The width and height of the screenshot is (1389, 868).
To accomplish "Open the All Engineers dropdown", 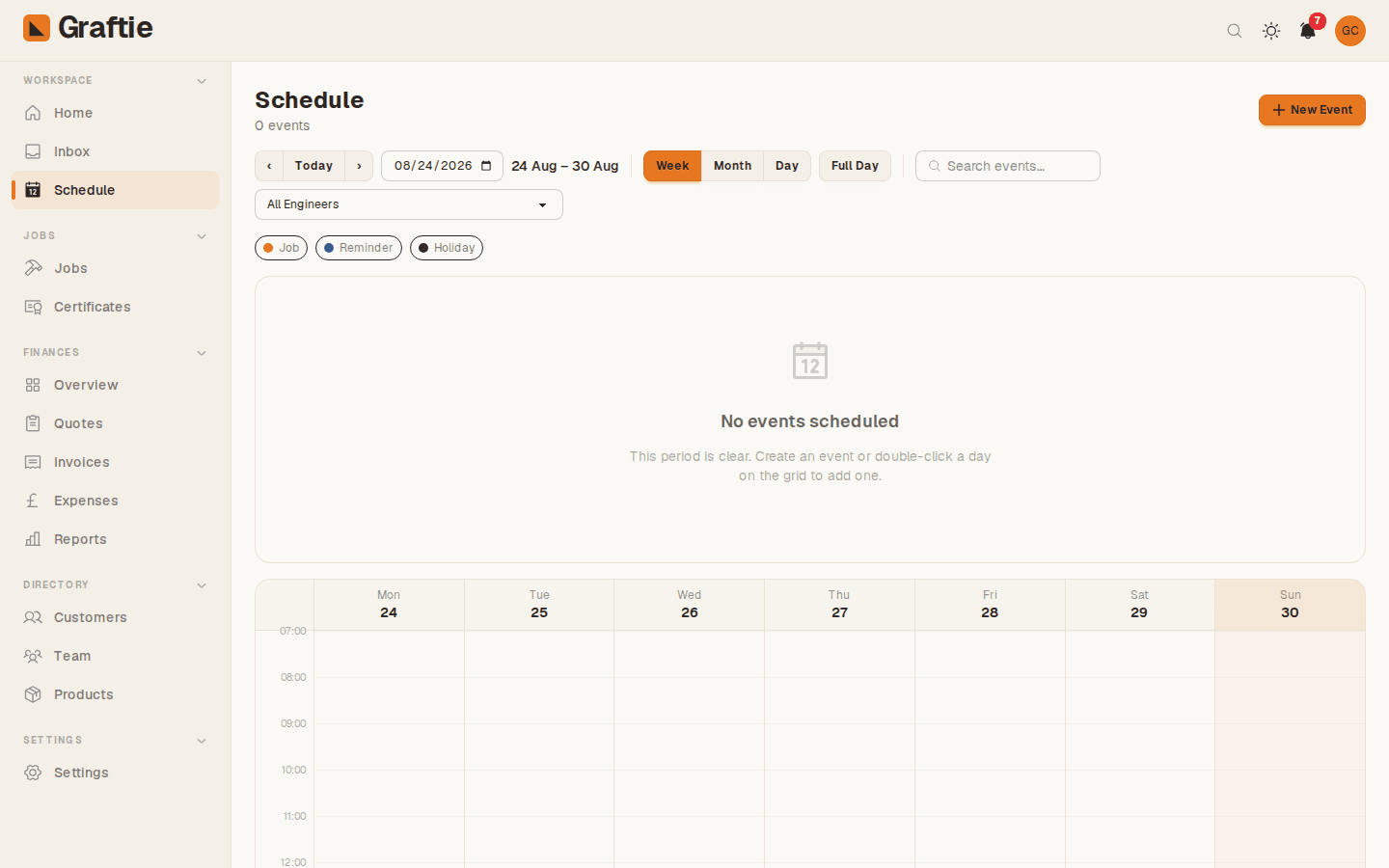I will [409, 204].
